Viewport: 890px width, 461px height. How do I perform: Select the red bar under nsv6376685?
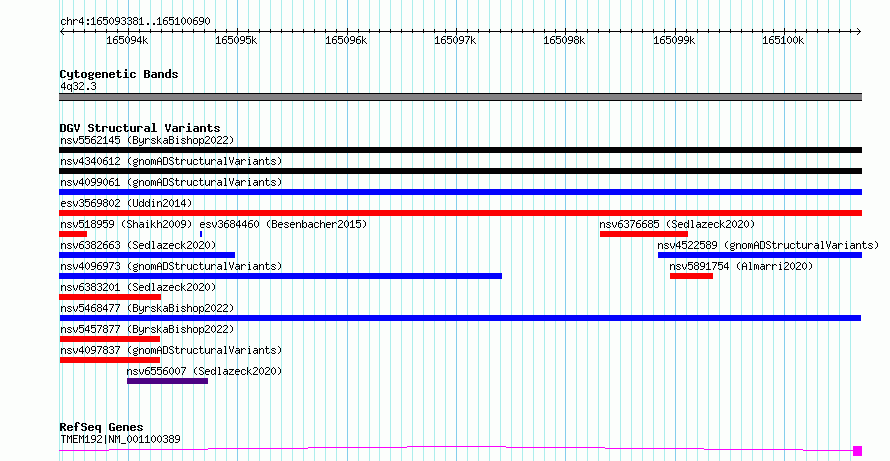tap(644, 234)
